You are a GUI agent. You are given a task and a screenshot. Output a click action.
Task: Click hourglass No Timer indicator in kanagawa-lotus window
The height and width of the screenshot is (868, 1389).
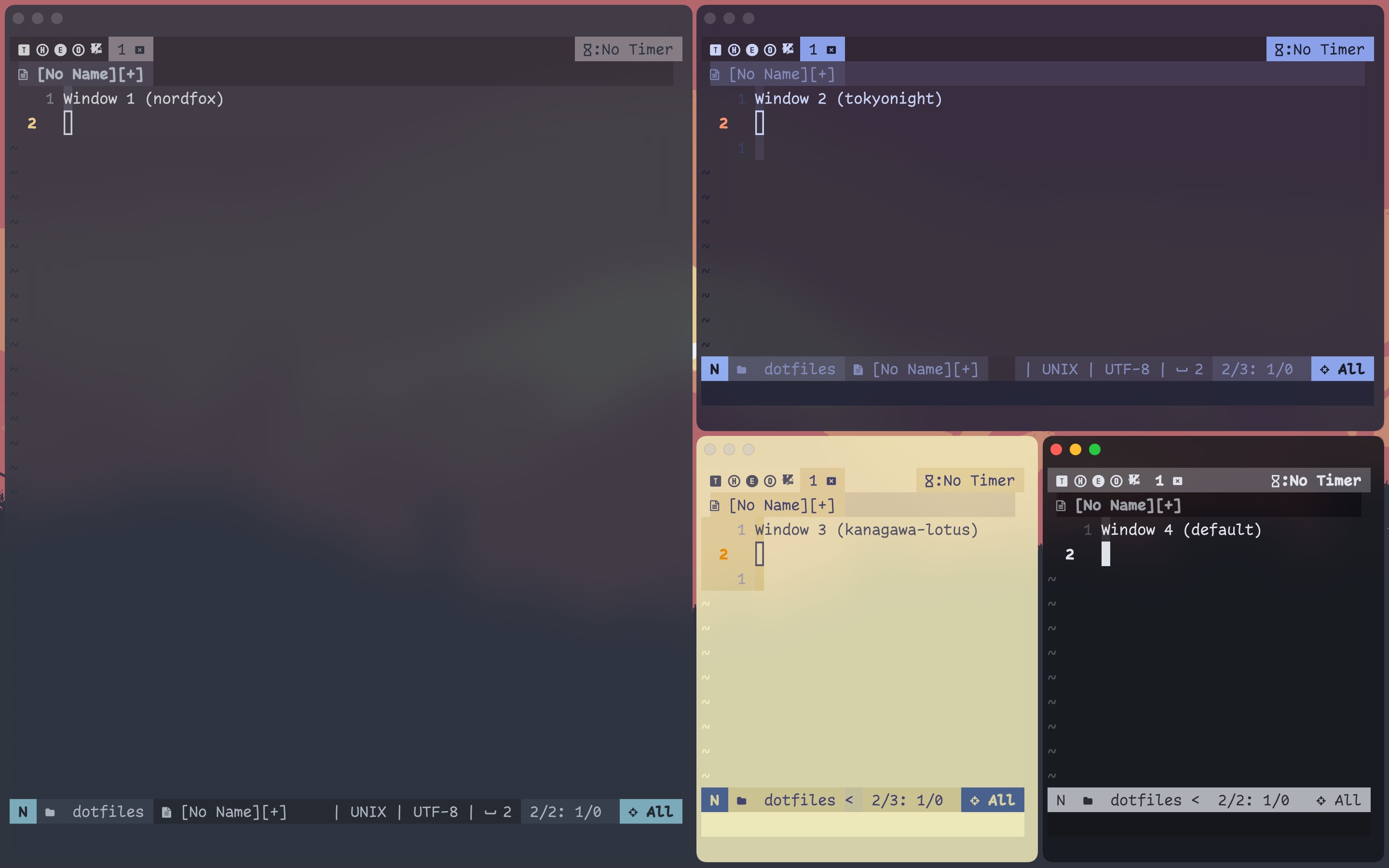(x=969, y=480)
